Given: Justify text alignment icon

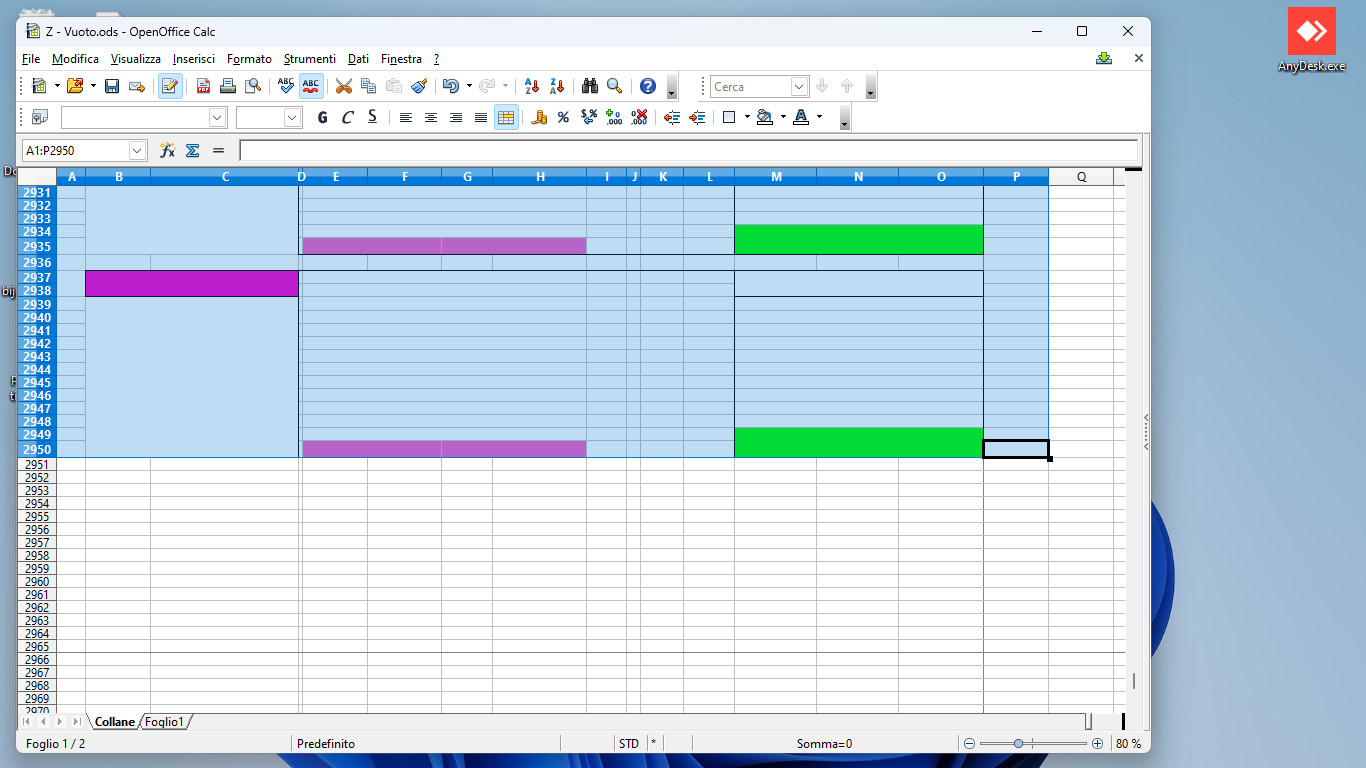Looking at the screenshot, I should [481, 117].
